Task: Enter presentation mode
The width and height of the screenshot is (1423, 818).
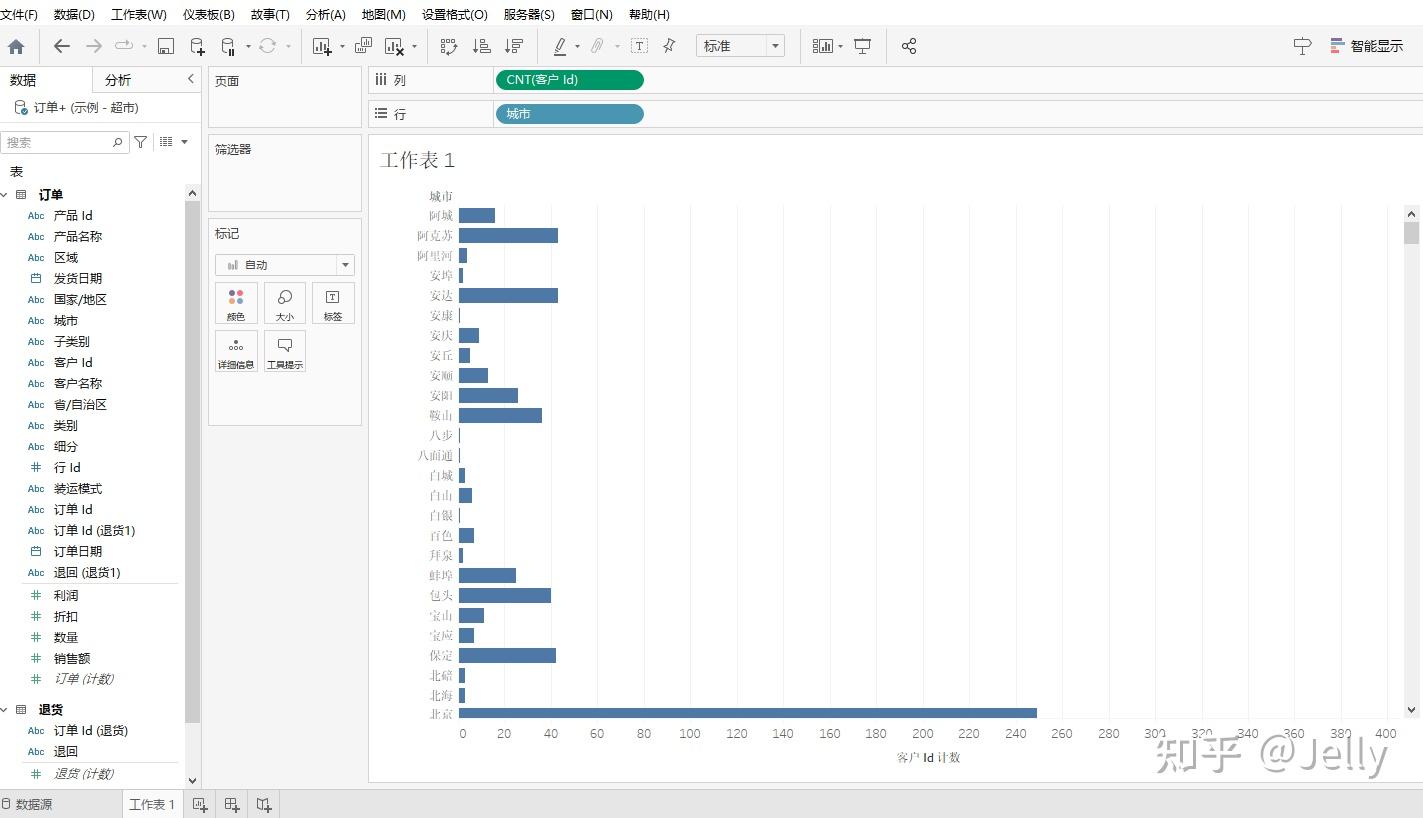Action: (x=862, y=46)
